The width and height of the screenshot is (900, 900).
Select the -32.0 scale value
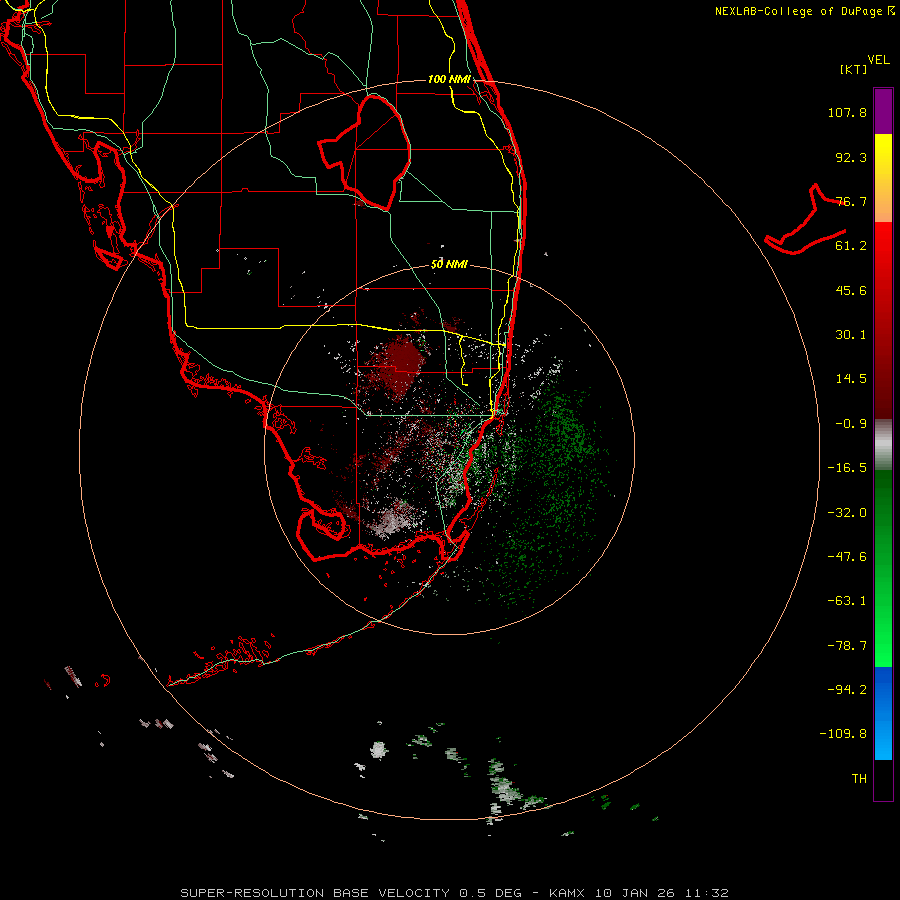point(847,513)
